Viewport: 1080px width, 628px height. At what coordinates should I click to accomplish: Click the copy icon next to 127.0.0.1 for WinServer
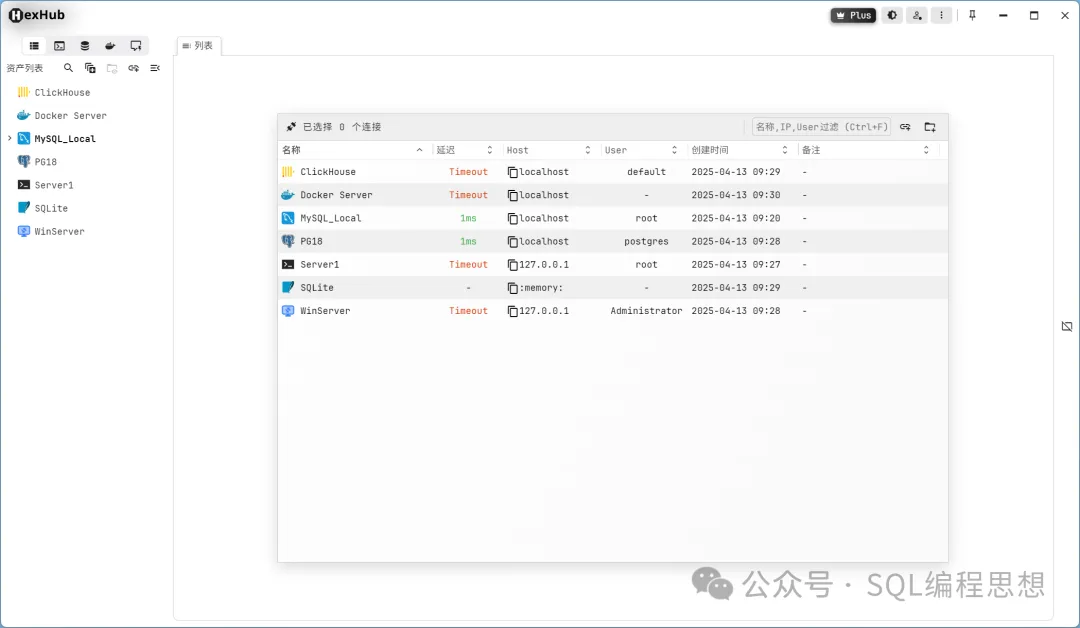[512, 311]
